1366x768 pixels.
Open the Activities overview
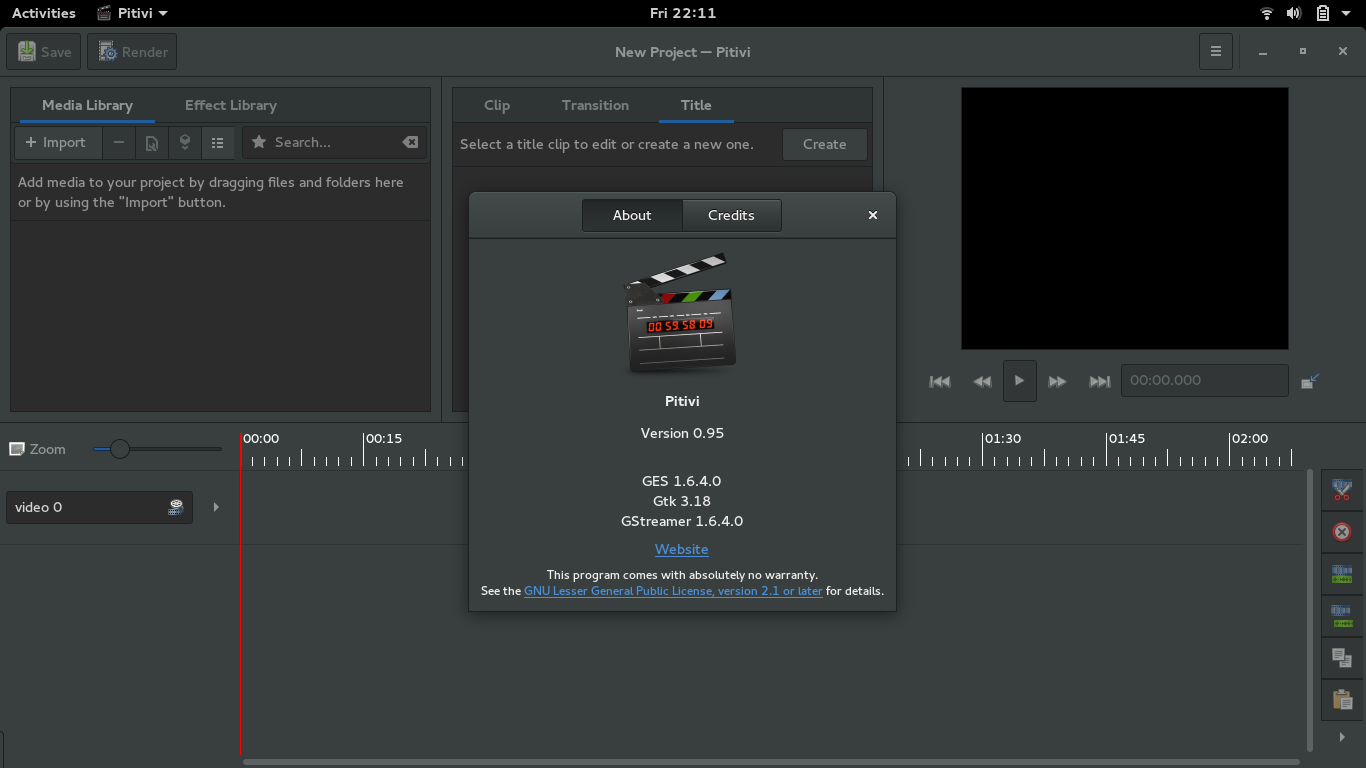44,13
